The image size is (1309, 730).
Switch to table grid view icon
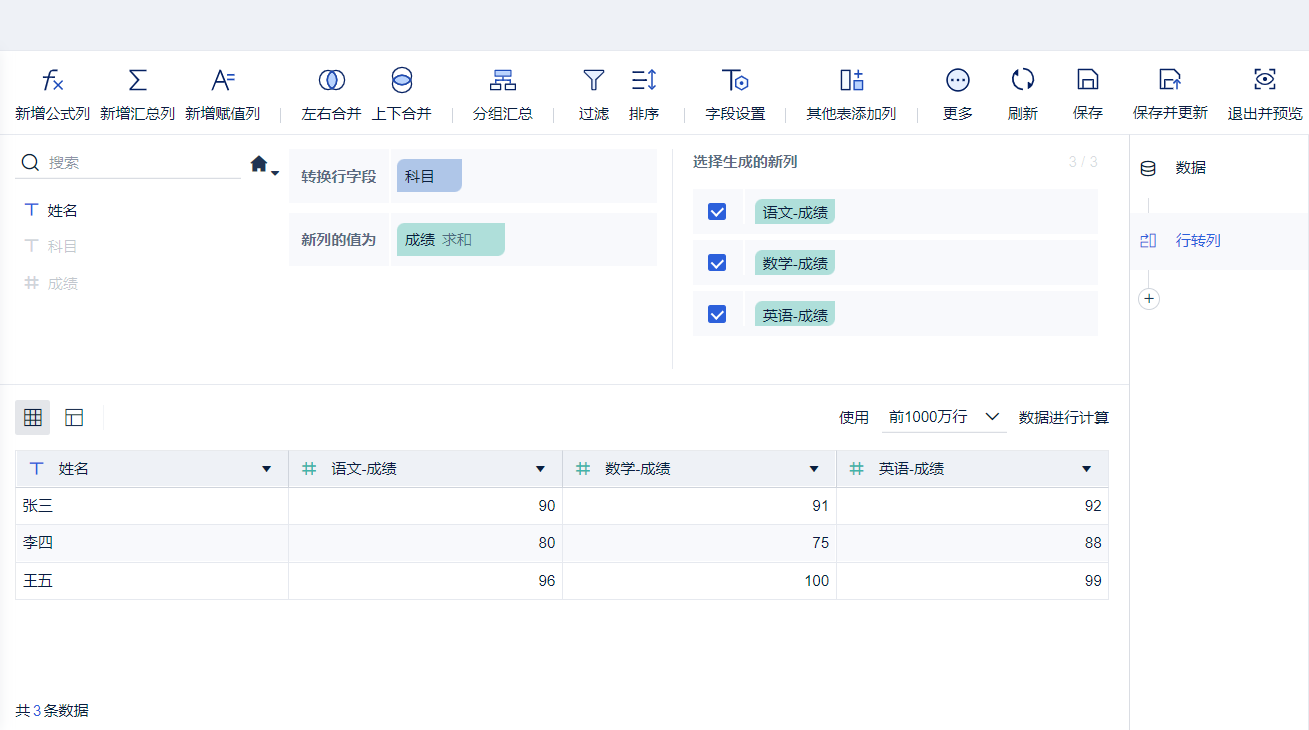(33, 417)
